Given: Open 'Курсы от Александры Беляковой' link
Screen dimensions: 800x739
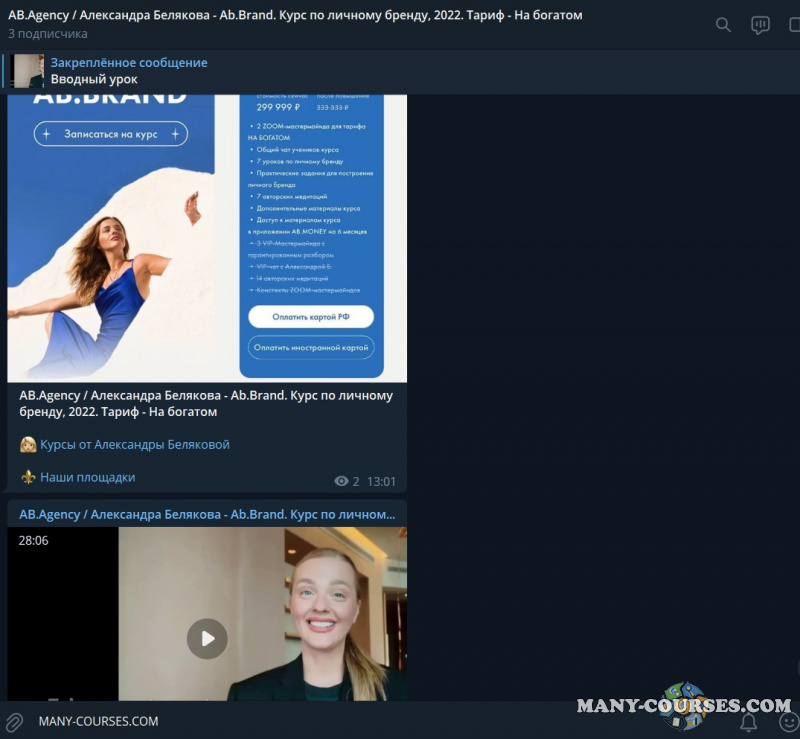Looking at the screenshot, I should [134, 444].
